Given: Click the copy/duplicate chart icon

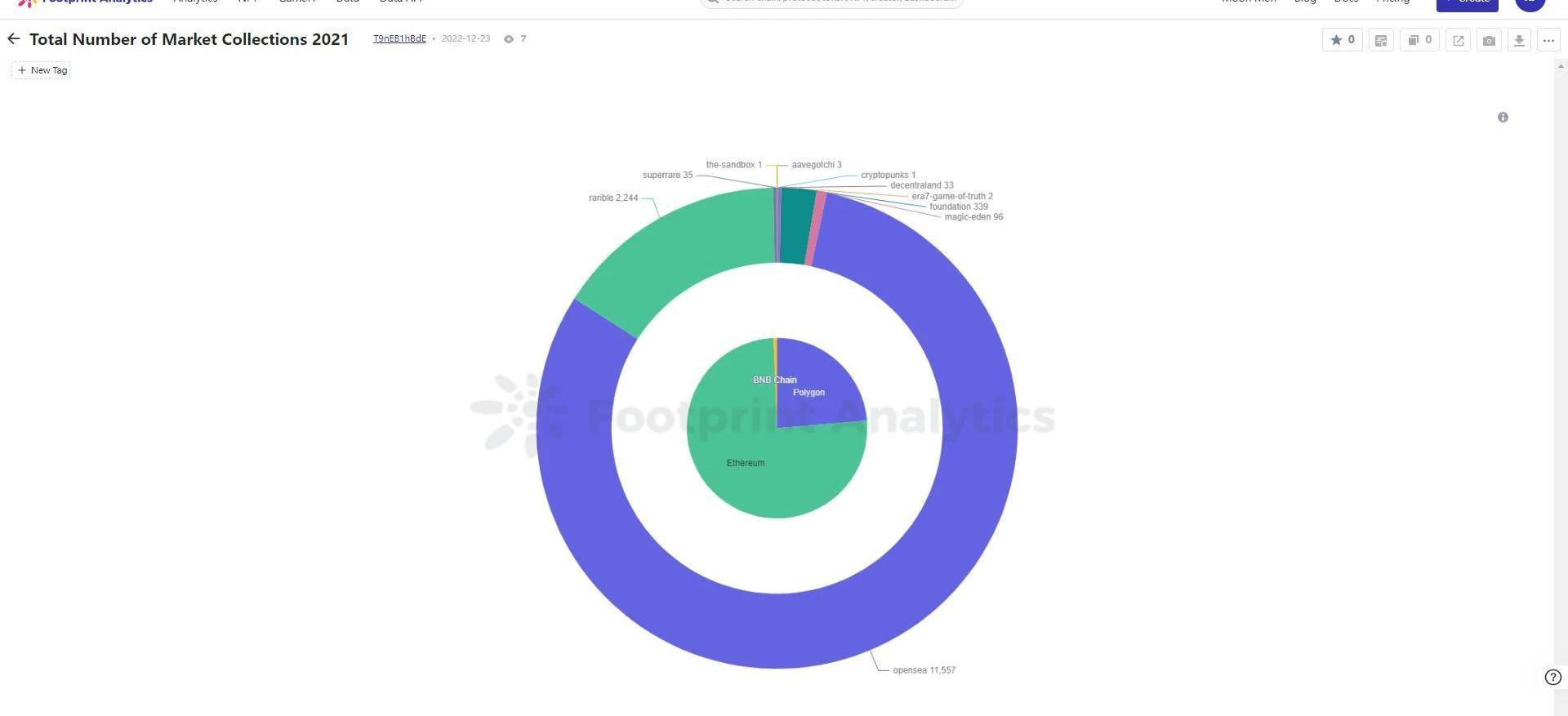Looking at the screenshot, I should (1419, 40).
